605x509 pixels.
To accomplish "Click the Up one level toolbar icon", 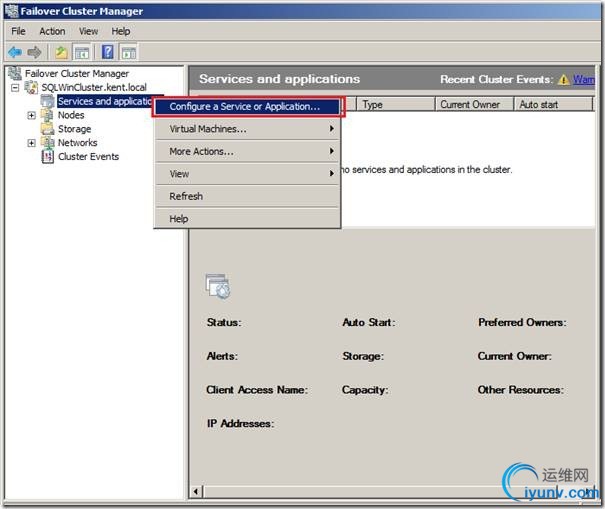I will (61, 52).
